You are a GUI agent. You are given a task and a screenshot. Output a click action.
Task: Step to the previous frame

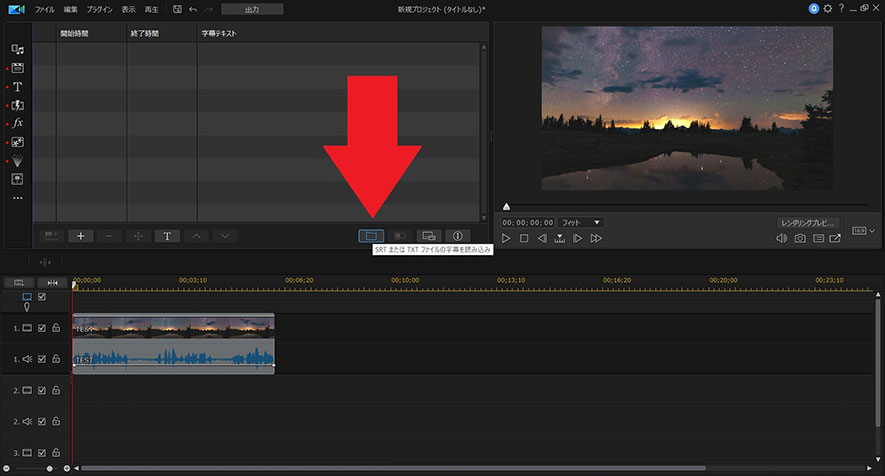(x=542, y=238)
